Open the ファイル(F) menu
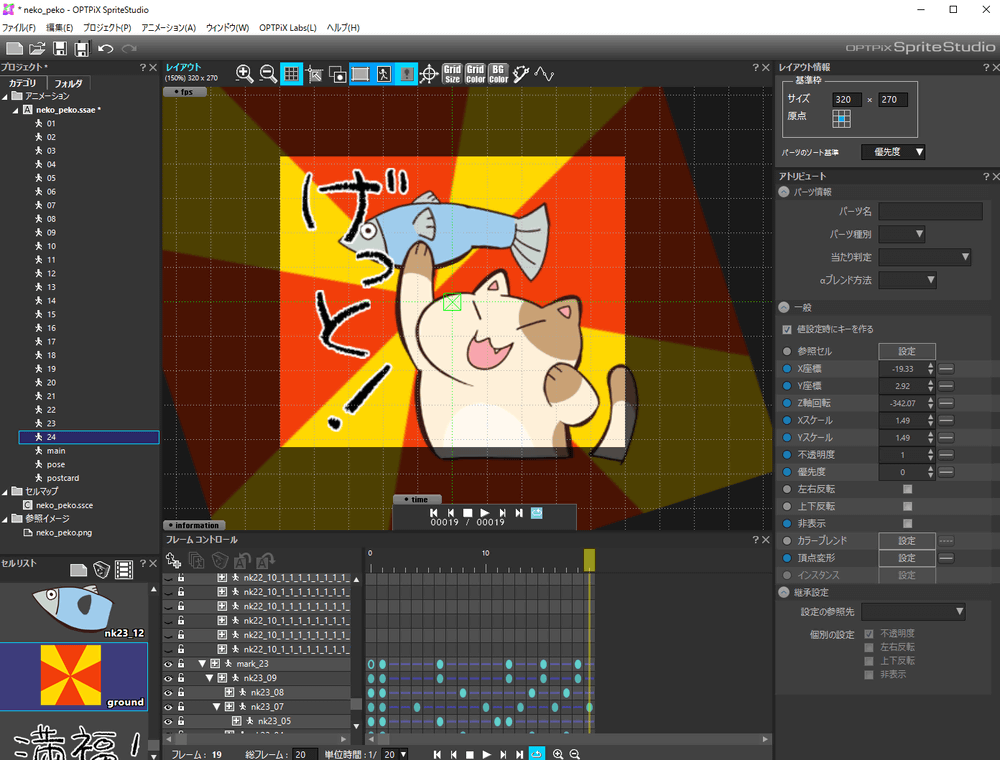Image resolution: width=1000 pixels, height=760 pixels. [x=19, y=28]
